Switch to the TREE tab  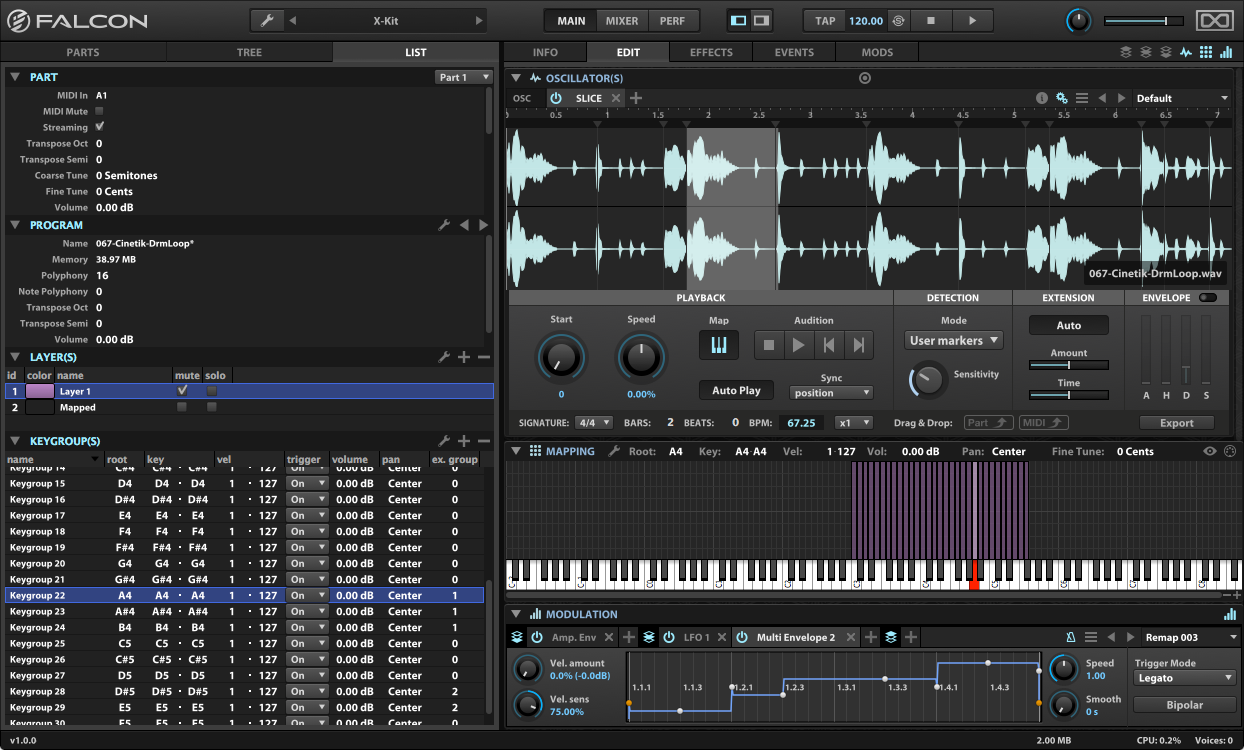(x=249, y=52)
